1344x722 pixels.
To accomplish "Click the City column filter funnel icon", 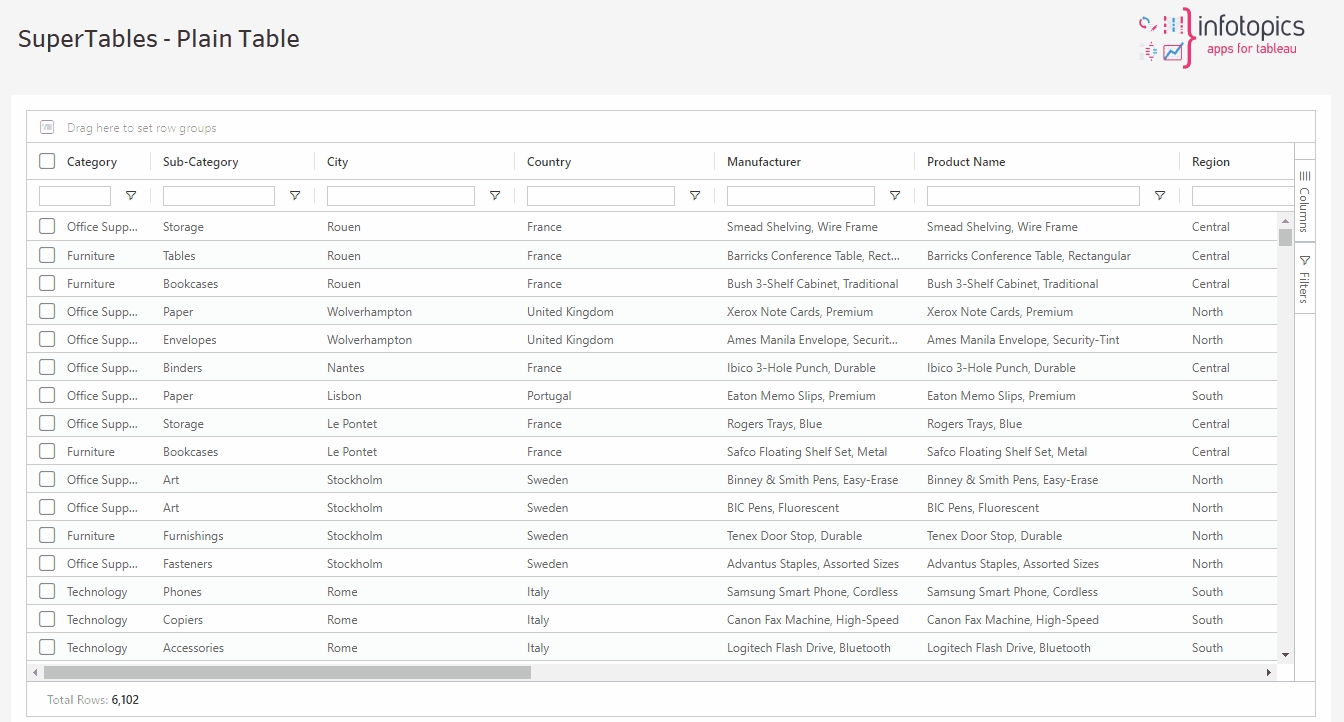I will pyautogui.click(x=494, y=196).
